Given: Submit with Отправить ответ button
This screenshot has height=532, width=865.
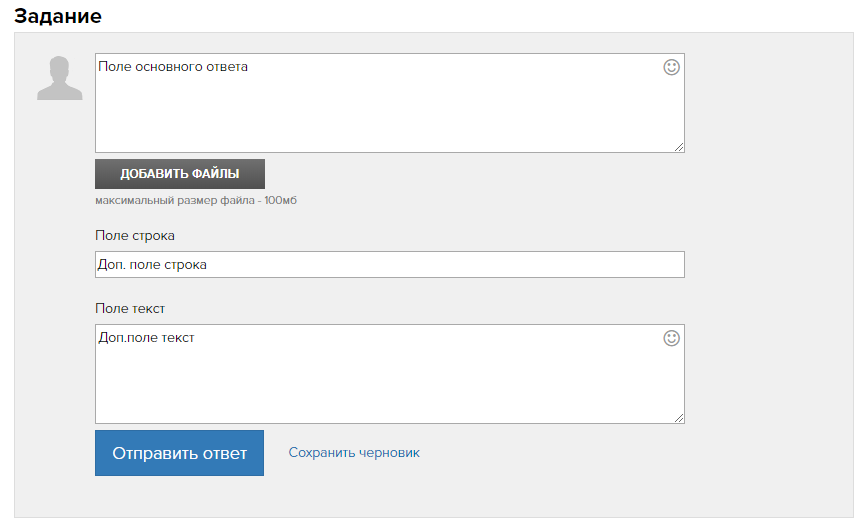Looking at the screenshot, I should coord(179,453).
